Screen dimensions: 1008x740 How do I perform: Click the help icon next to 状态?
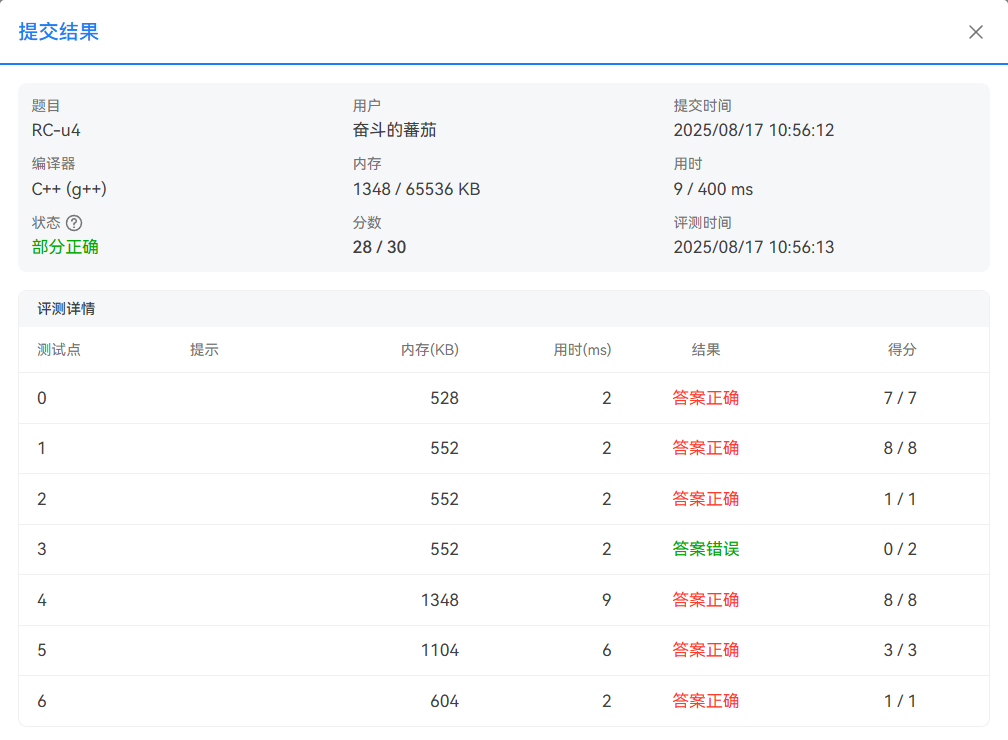(x=74, y=223)
